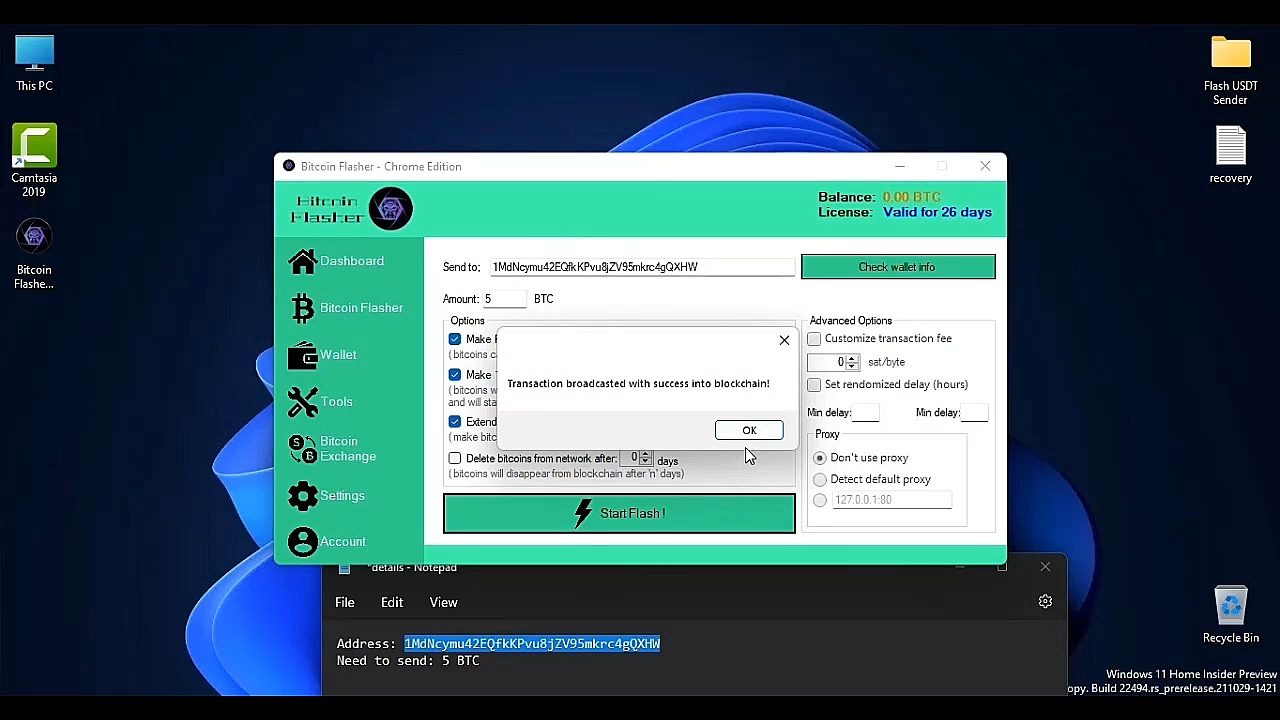
Task: Tick the Set randomized delay checkbox
Action: click(x=814, y=385)
